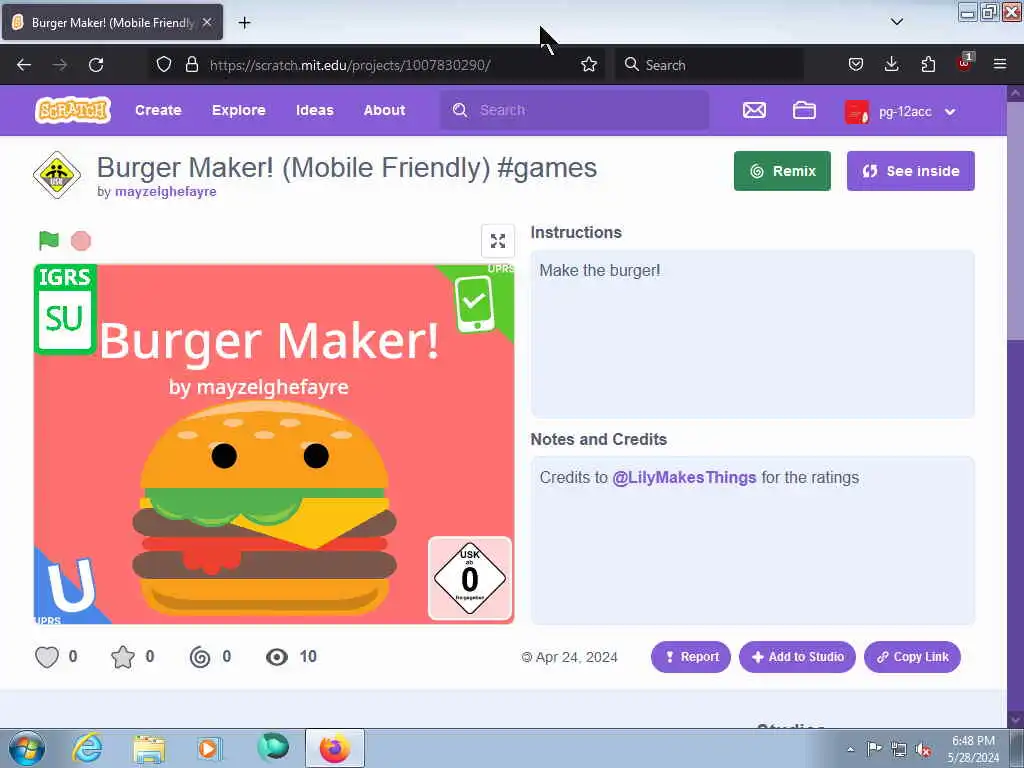Favorite the project with star icon
1024x768 pixels.
tap(123, 656)
